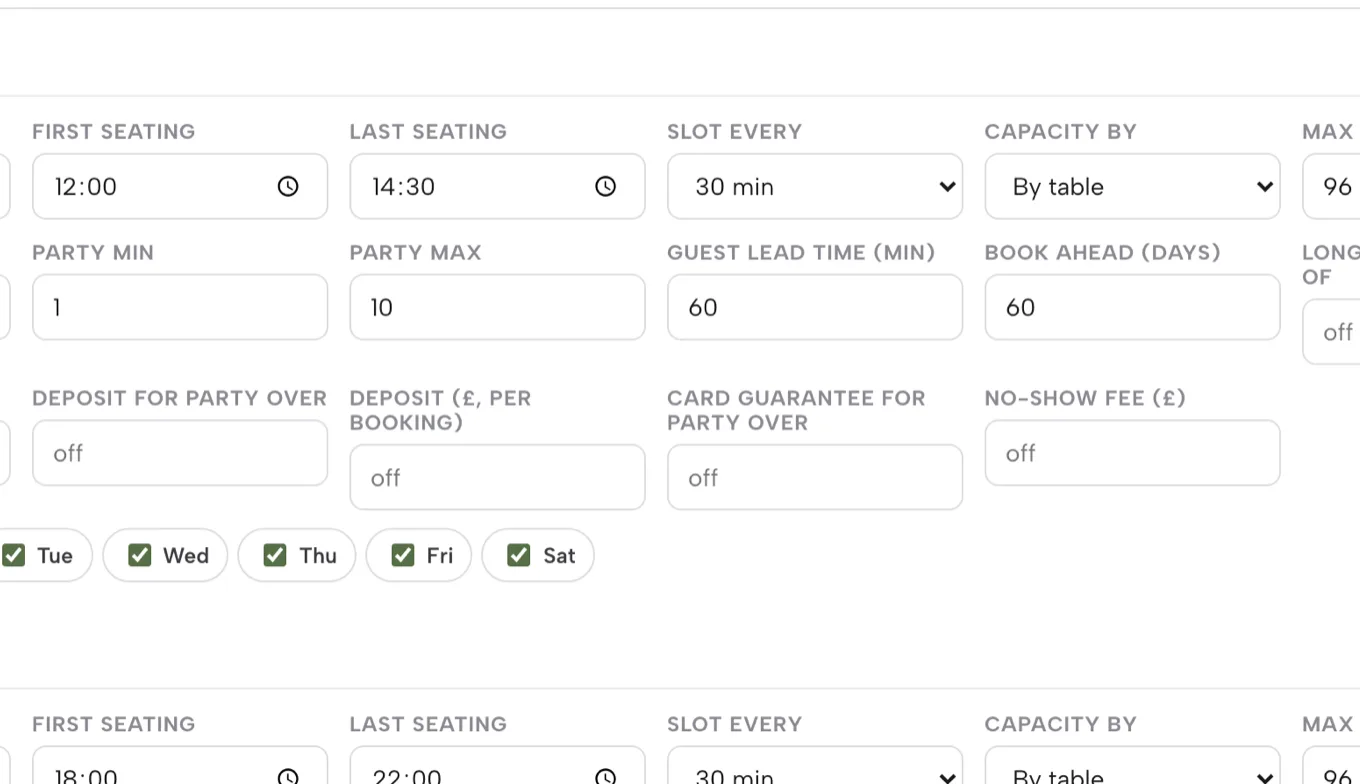
Task: Open the Capacity By dropdown beside 14:30 row
Action: coord(1133,186)
